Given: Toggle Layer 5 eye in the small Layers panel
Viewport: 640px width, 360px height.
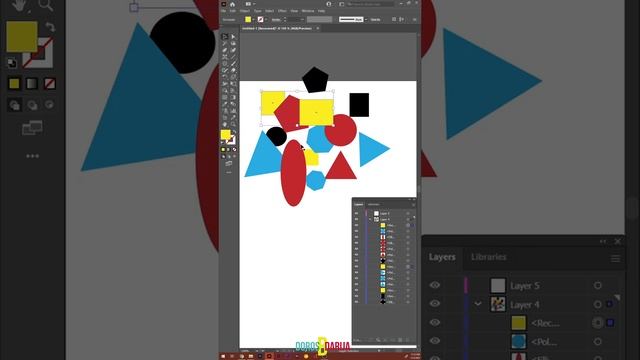Looking at the screenshot, I should click(356, 213).
